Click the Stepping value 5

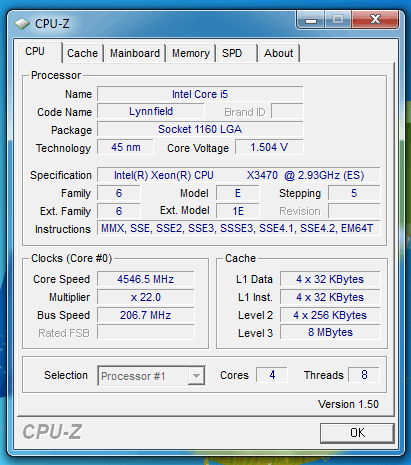tap(354, 193)
